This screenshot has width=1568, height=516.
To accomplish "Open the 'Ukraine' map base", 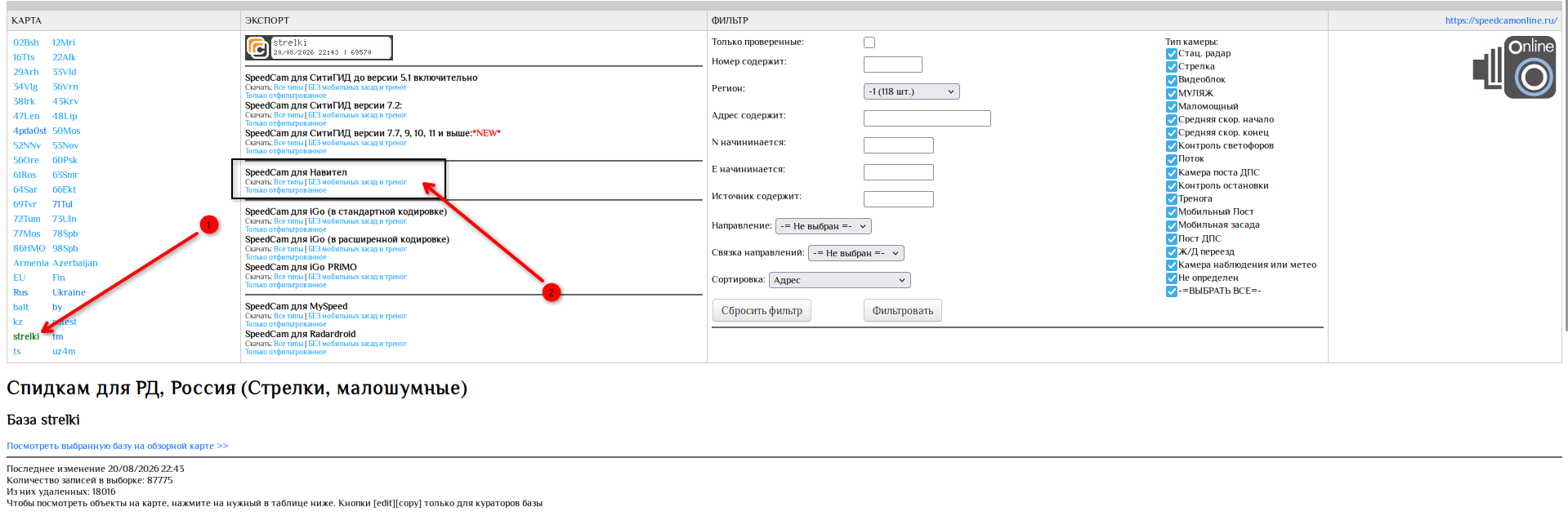I will 69,292.
